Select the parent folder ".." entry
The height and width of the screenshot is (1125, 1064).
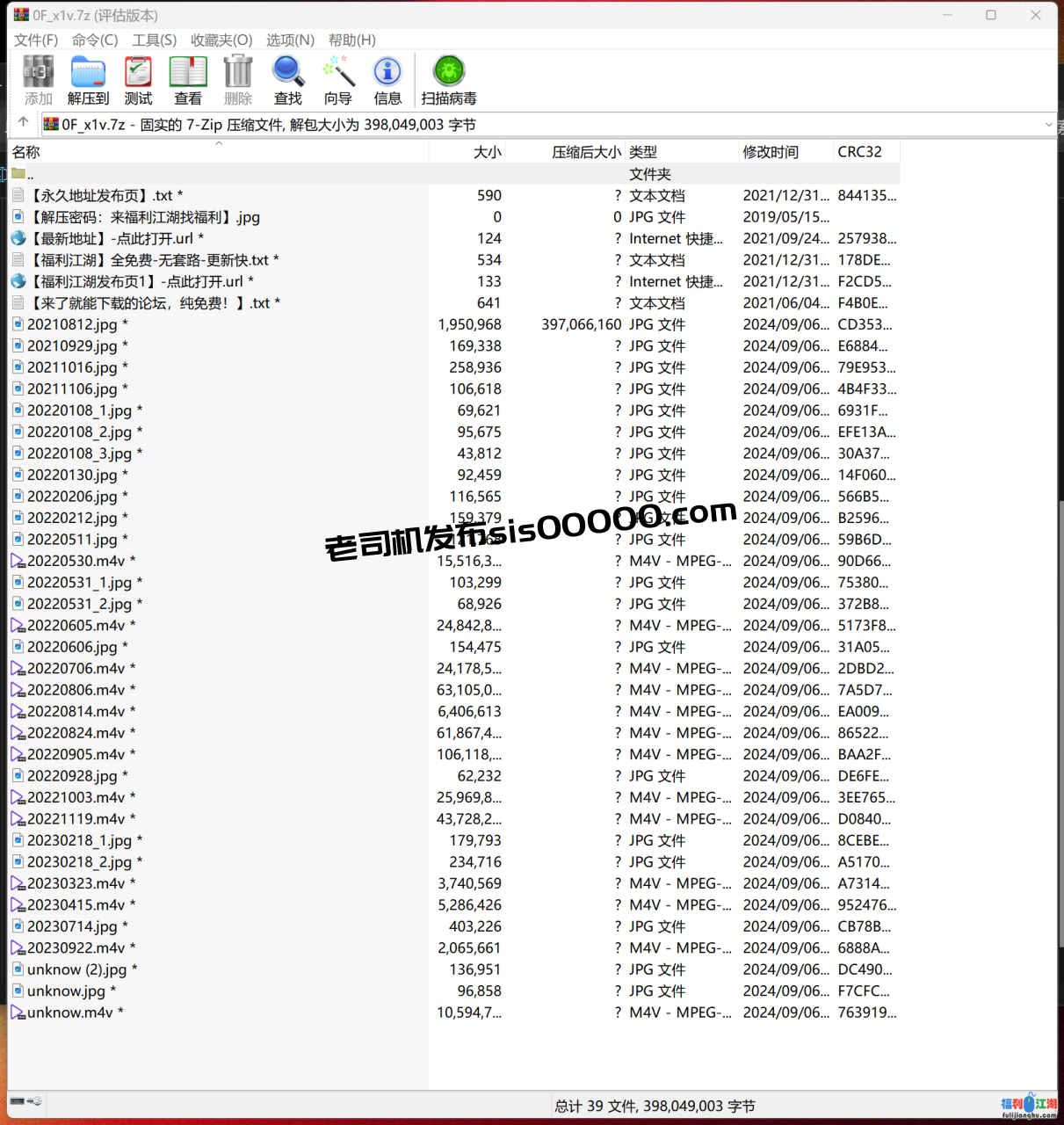tap(25, 174)
